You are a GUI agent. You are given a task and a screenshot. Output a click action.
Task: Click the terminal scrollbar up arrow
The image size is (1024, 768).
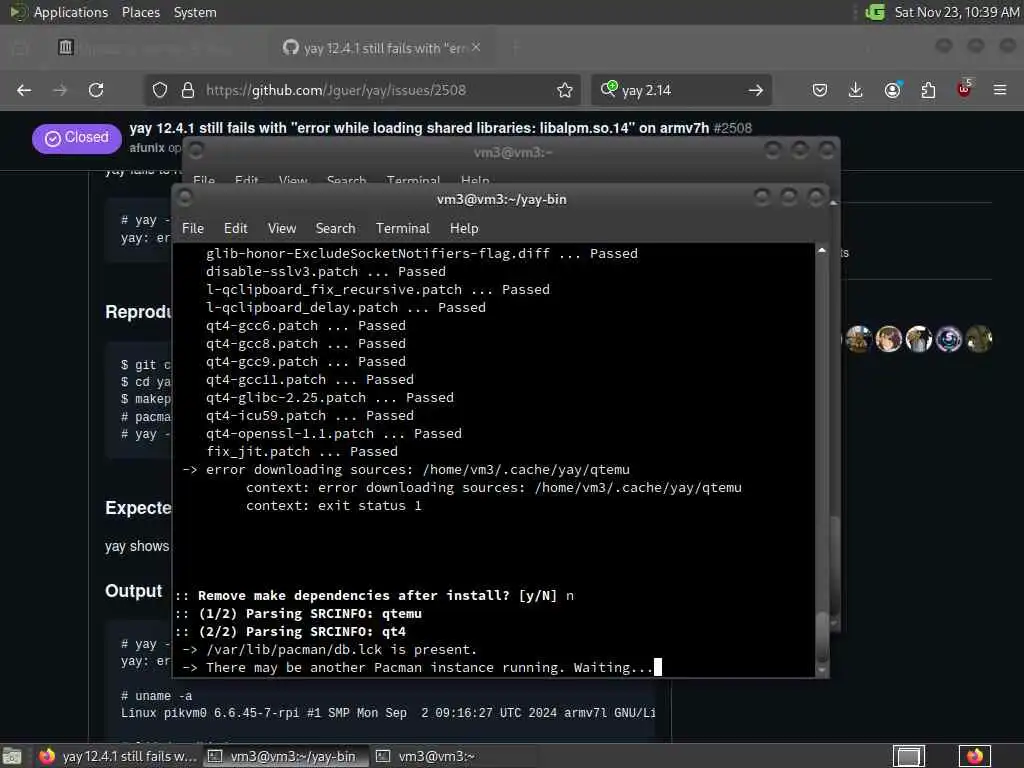tap(822, 250)
